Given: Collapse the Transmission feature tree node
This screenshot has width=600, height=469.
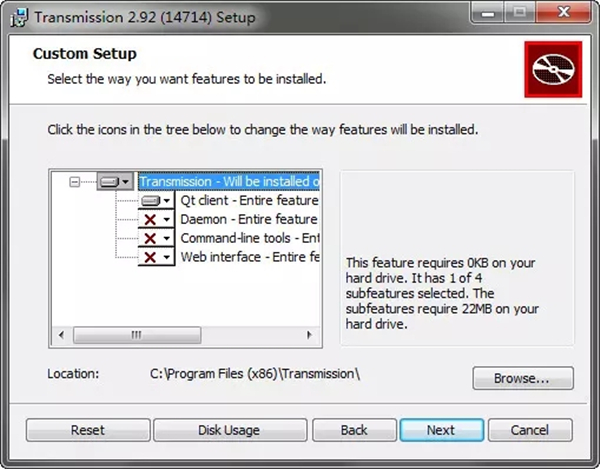Looking at the screenshot, I should pos(74,182).
